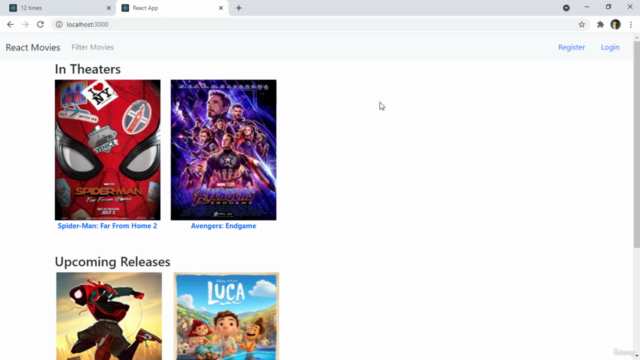This screenshot has height=360, width=640.
Task: Open the Extensions puzzle icon
Action: [x=600, y=24]
